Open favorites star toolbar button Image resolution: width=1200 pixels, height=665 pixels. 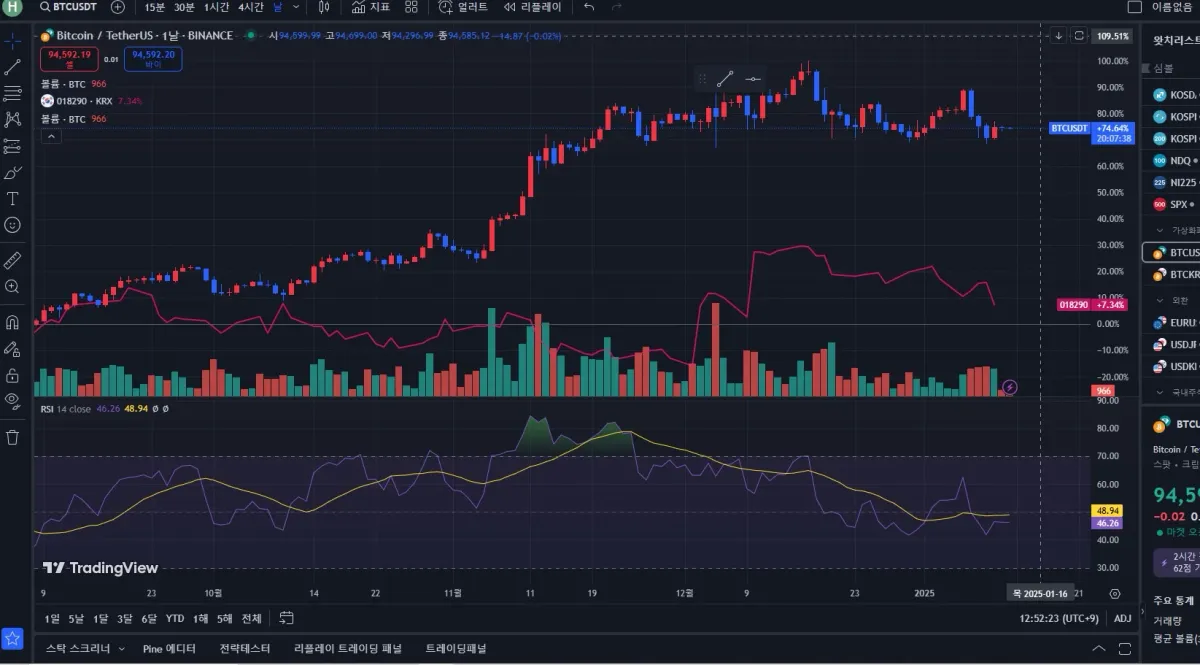(x=12, y=638)
